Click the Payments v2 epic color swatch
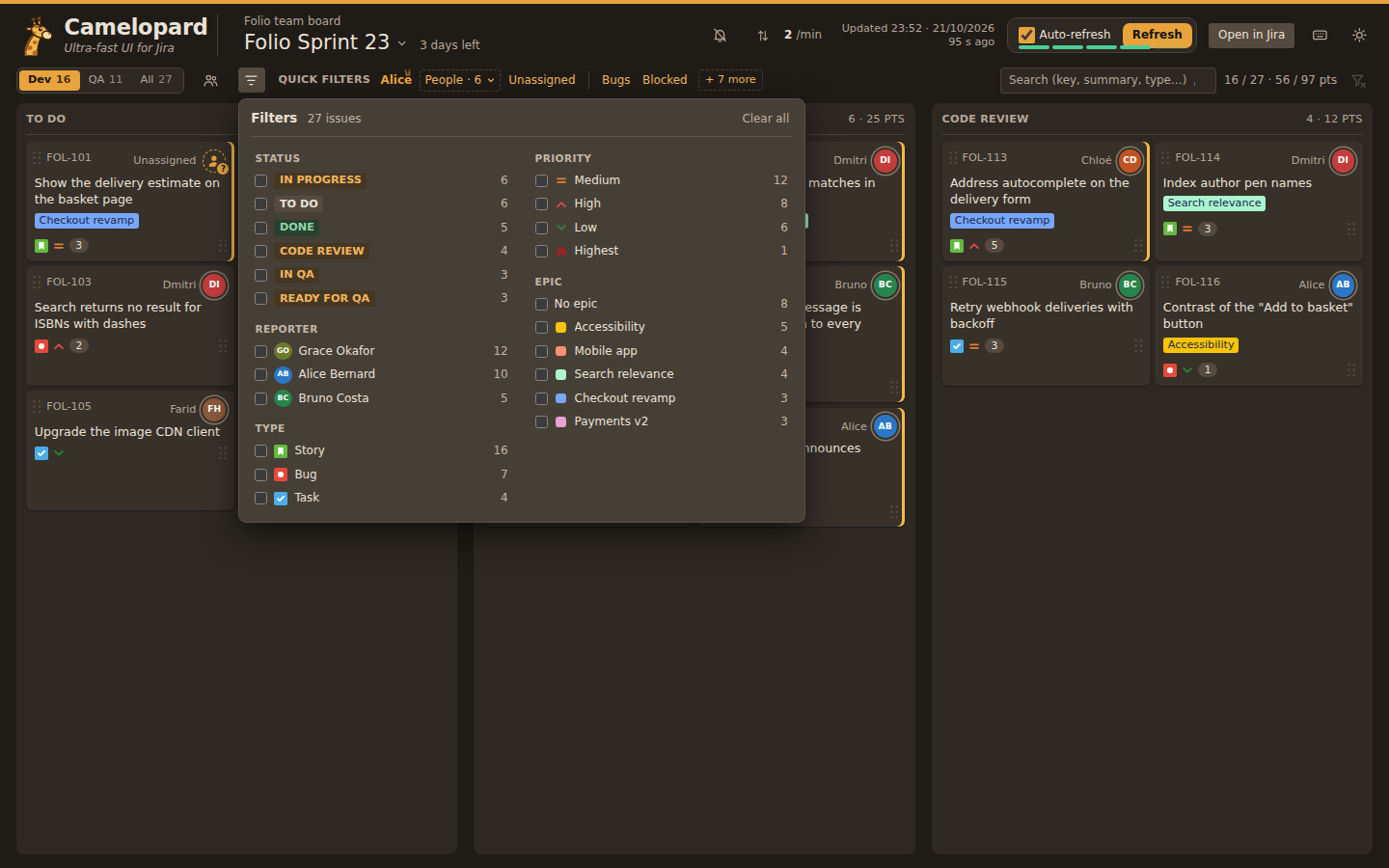This screenshot has height=868, width=1389. click(561, 422)
